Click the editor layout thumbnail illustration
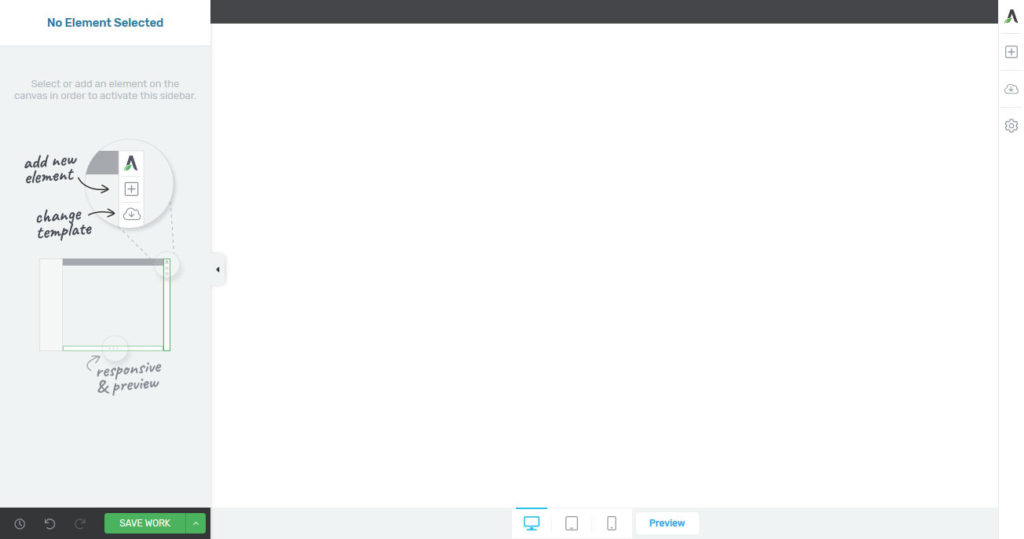Image resolution: width=1024 pixels, height=539 pixels. pos(105,304)
